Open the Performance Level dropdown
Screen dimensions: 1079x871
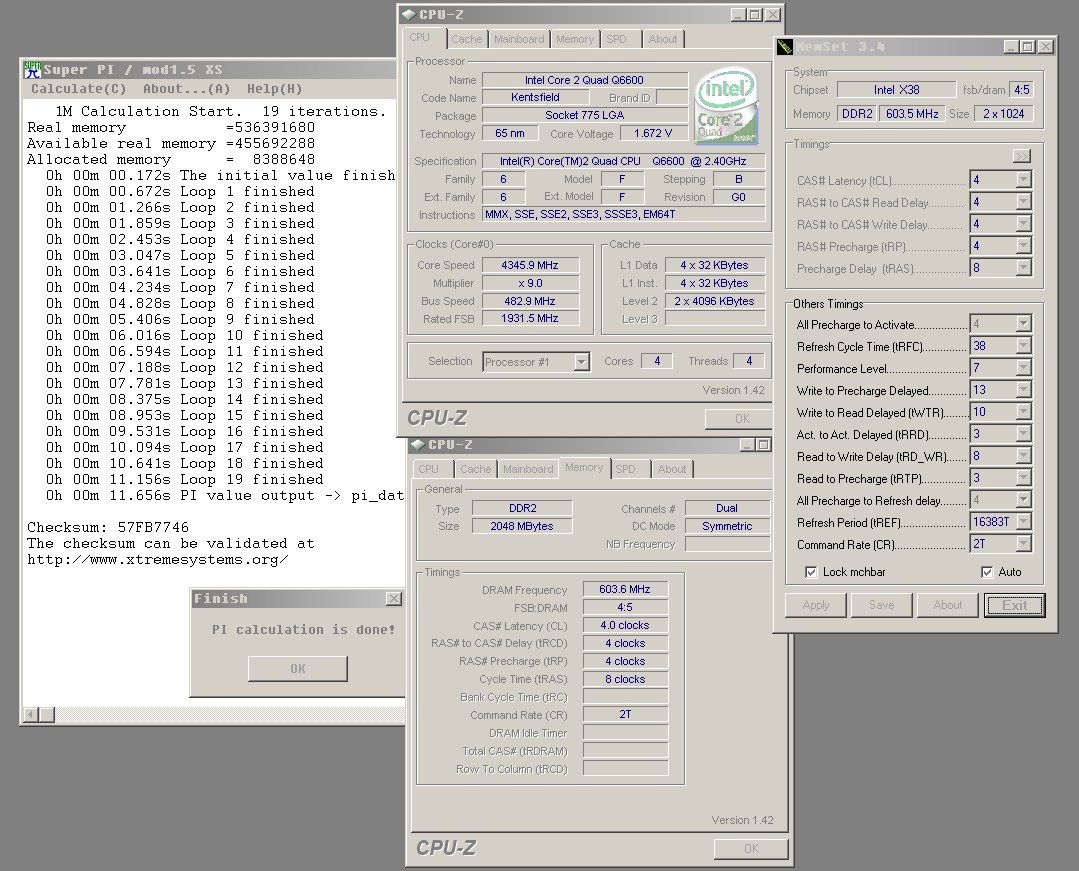[x=1023, y=368]
